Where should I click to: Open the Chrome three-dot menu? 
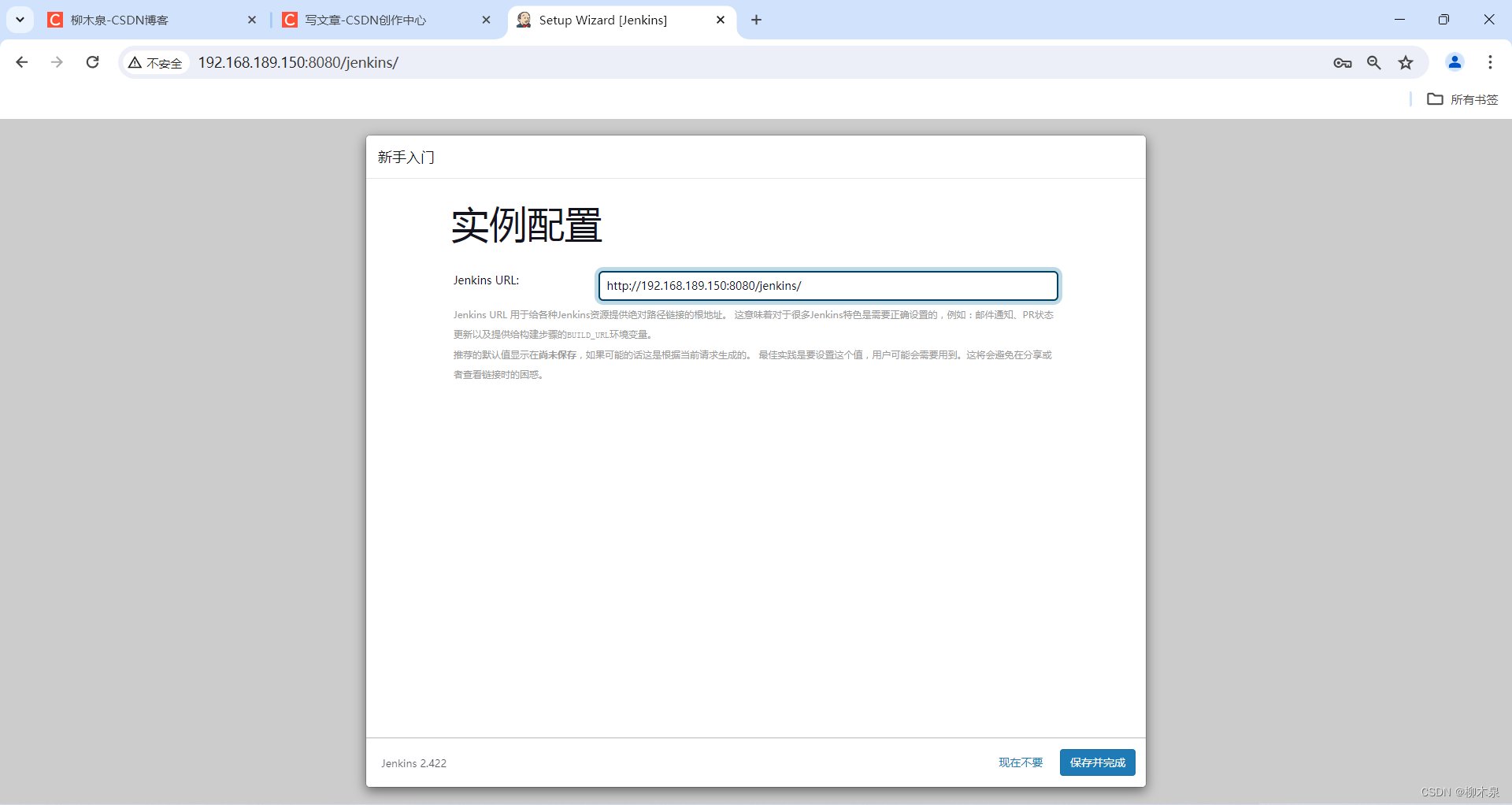[1490, 62]
